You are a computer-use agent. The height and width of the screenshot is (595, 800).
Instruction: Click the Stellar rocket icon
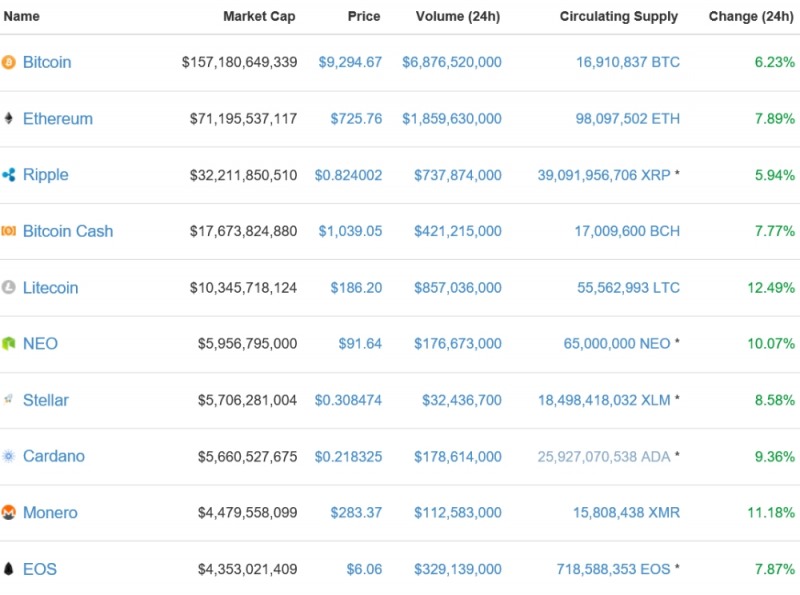[9, 400]
